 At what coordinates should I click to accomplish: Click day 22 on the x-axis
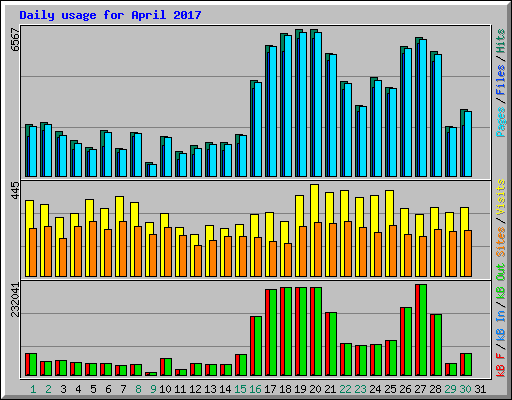(x=345, y=389)
